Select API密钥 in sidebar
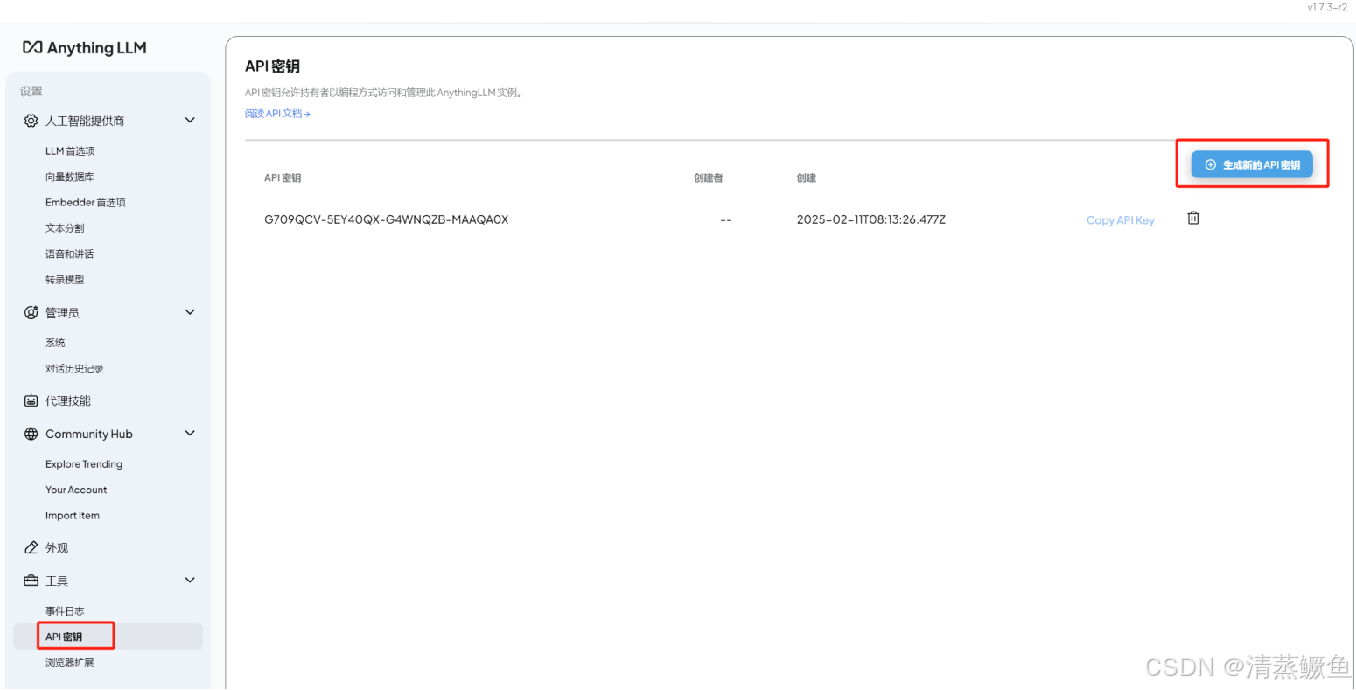This screenshot has width=1356, height=690. (x=107, y=637)
